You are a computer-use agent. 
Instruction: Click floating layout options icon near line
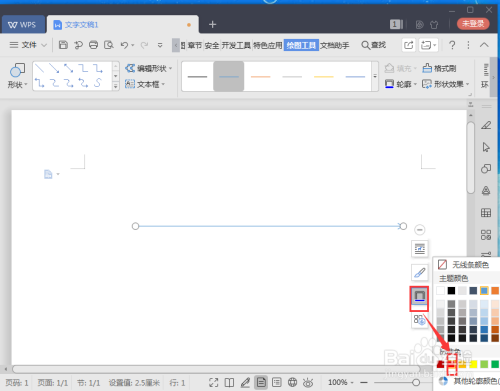pyautogui.click(x=420, y=249)
